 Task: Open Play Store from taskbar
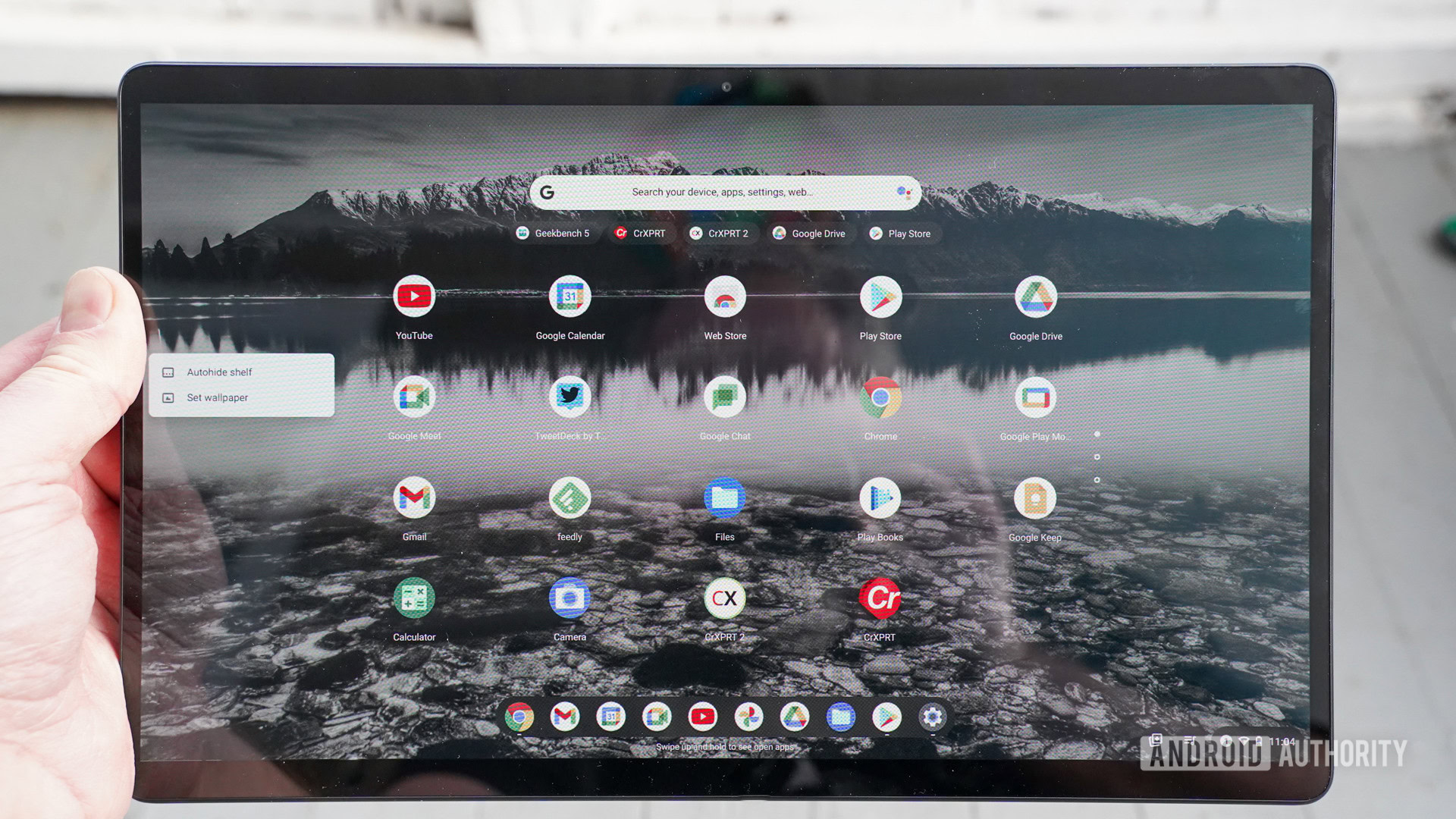coord(884,717)
